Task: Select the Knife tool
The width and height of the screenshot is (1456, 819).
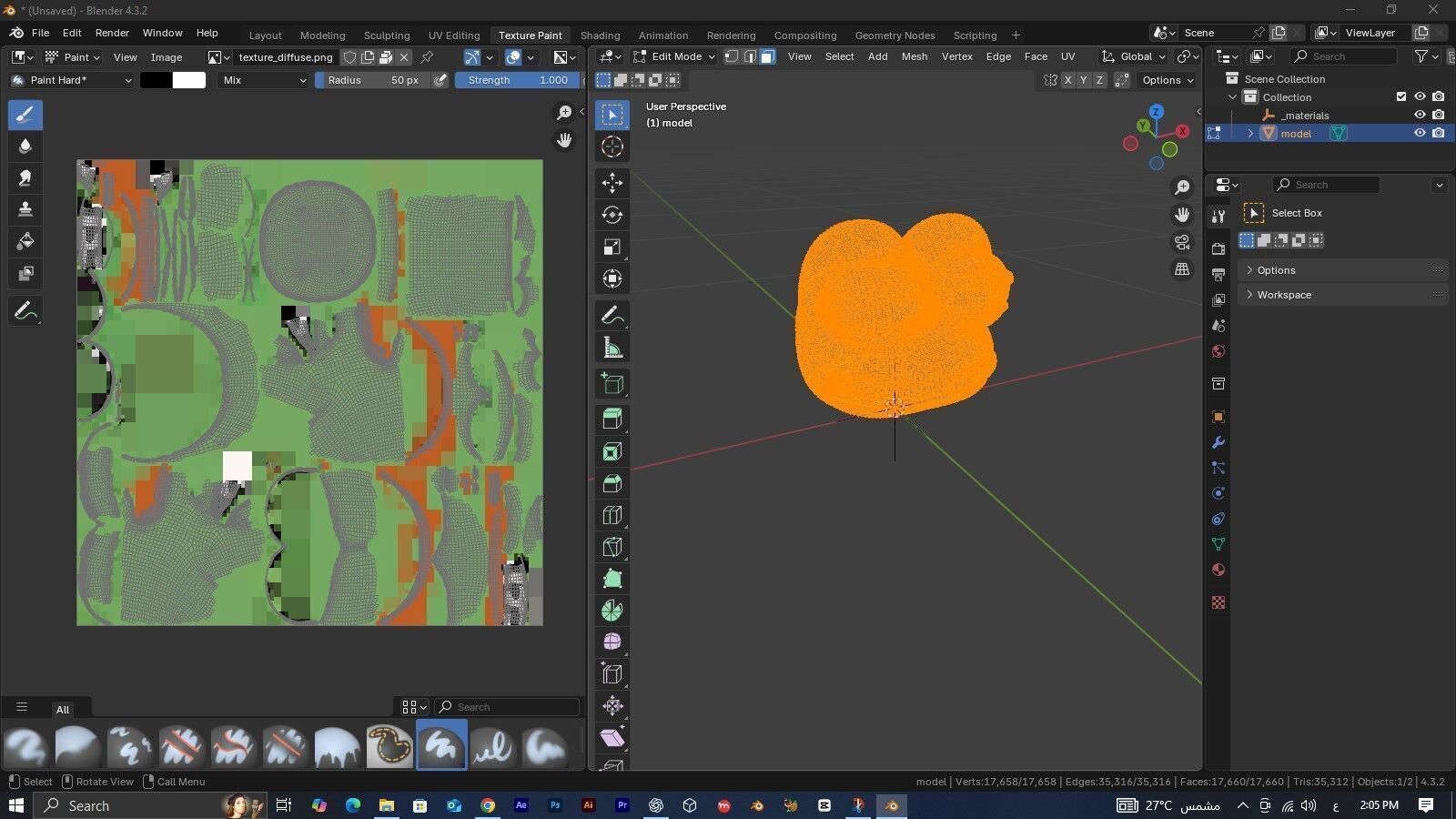Action: tap(612, 547)
